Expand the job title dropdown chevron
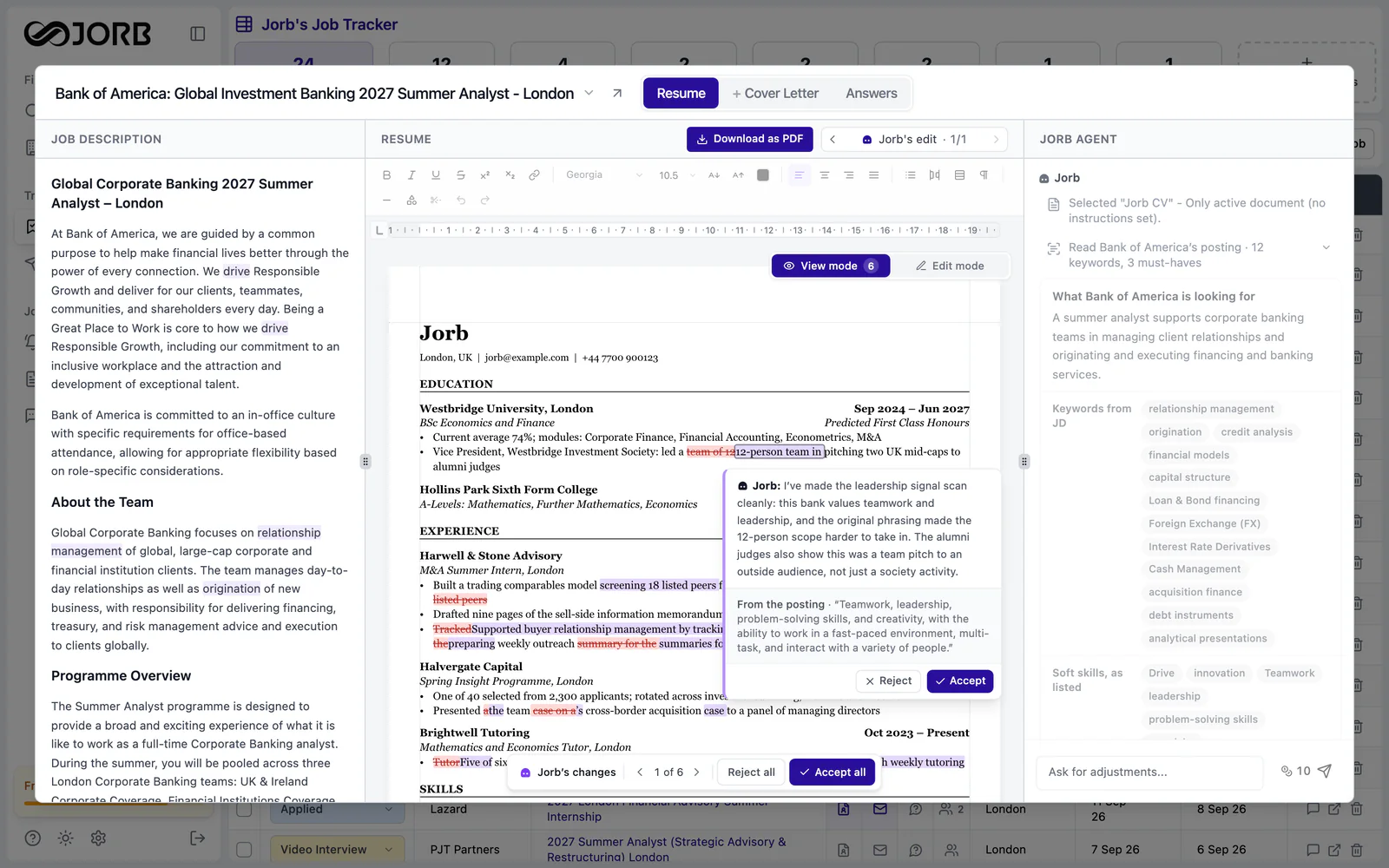The image size is (1389, 868). (x=589, y=94)
